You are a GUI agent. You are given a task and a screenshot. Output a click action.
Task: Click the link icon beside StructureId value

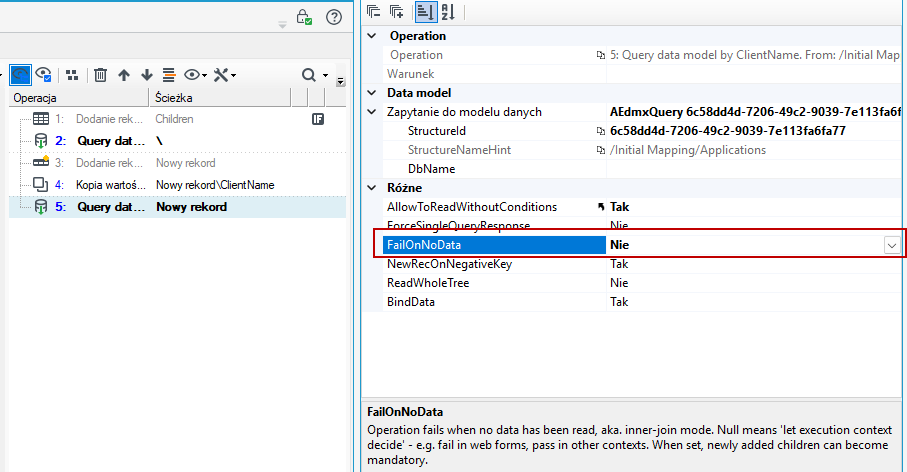pos(600,131)
